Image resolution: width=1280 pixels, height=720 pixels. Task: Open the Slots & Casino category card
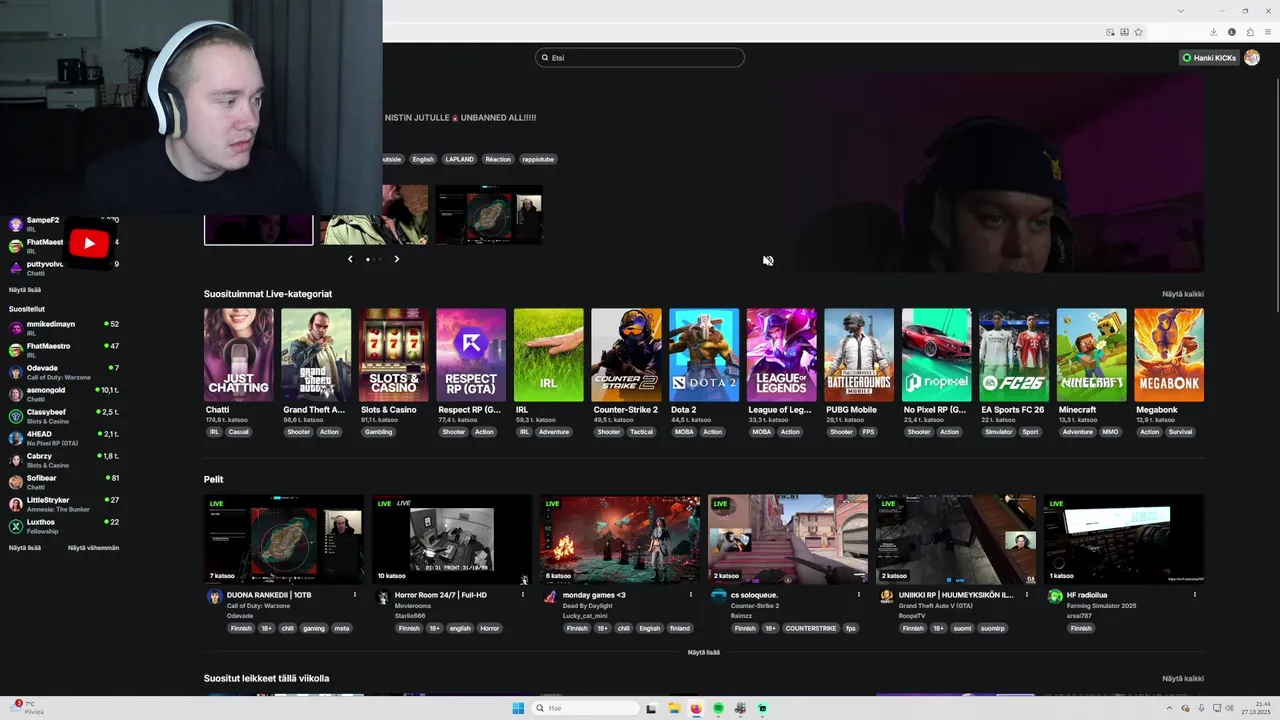[394, 355]
